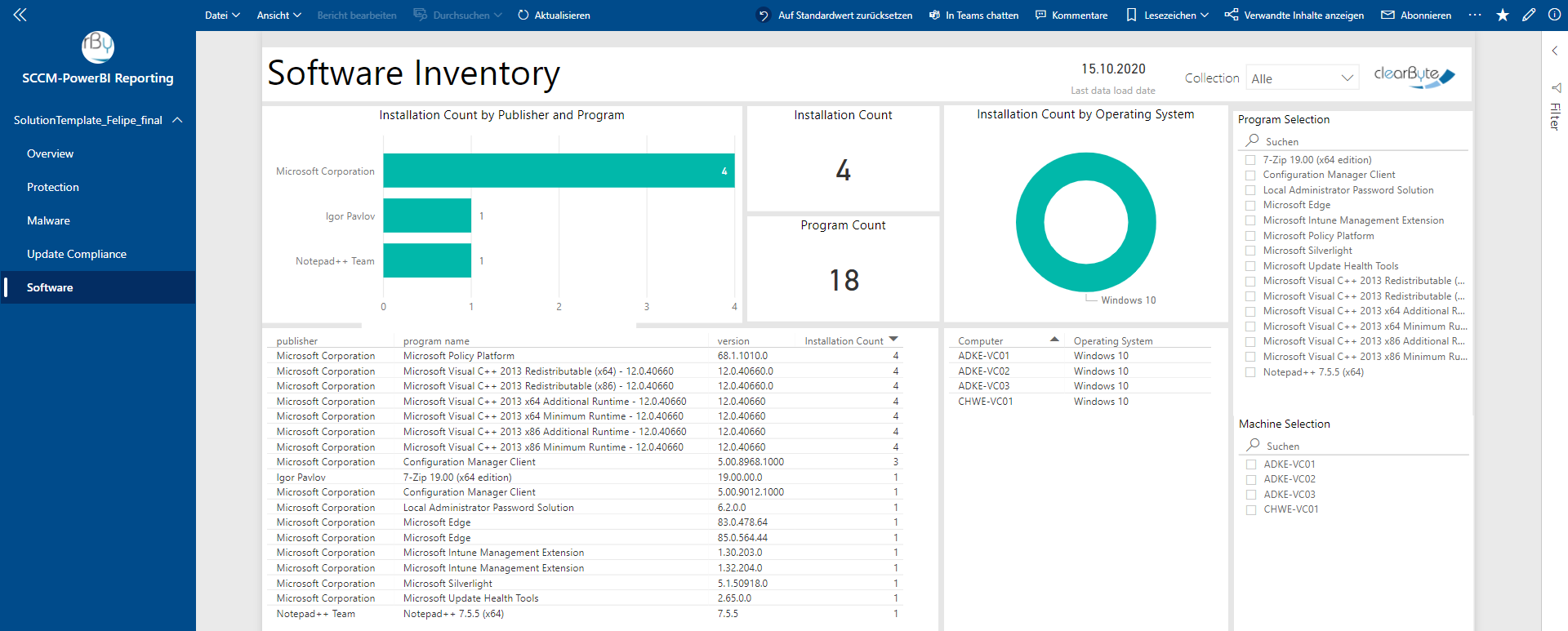Check the 7-Zip 19.00 (x64 edition) box
The height and width of the screenshot is (631, 1568).
pos(1250,160)
